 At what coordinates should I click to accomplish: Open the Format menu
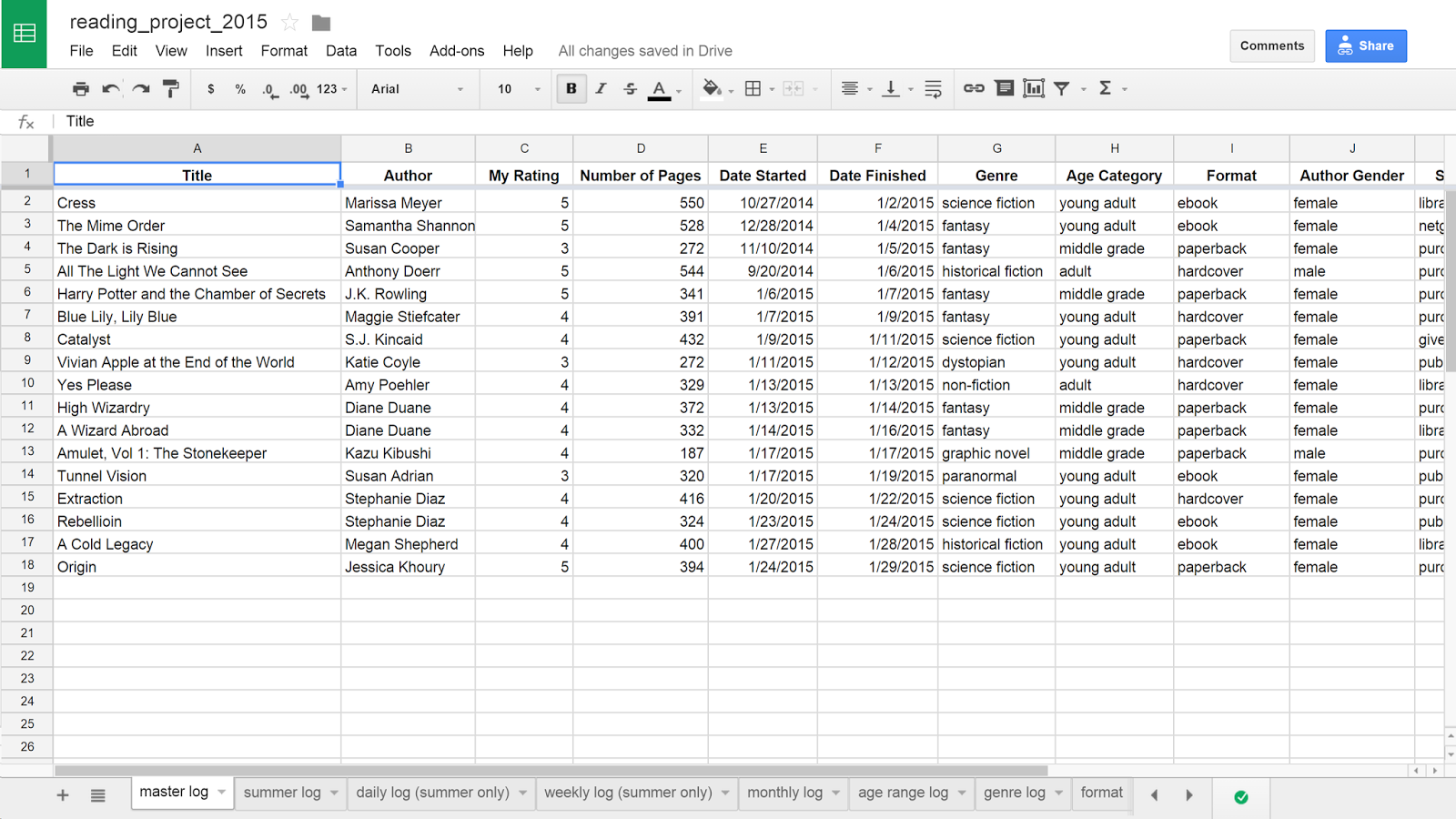tap(284, 51)
